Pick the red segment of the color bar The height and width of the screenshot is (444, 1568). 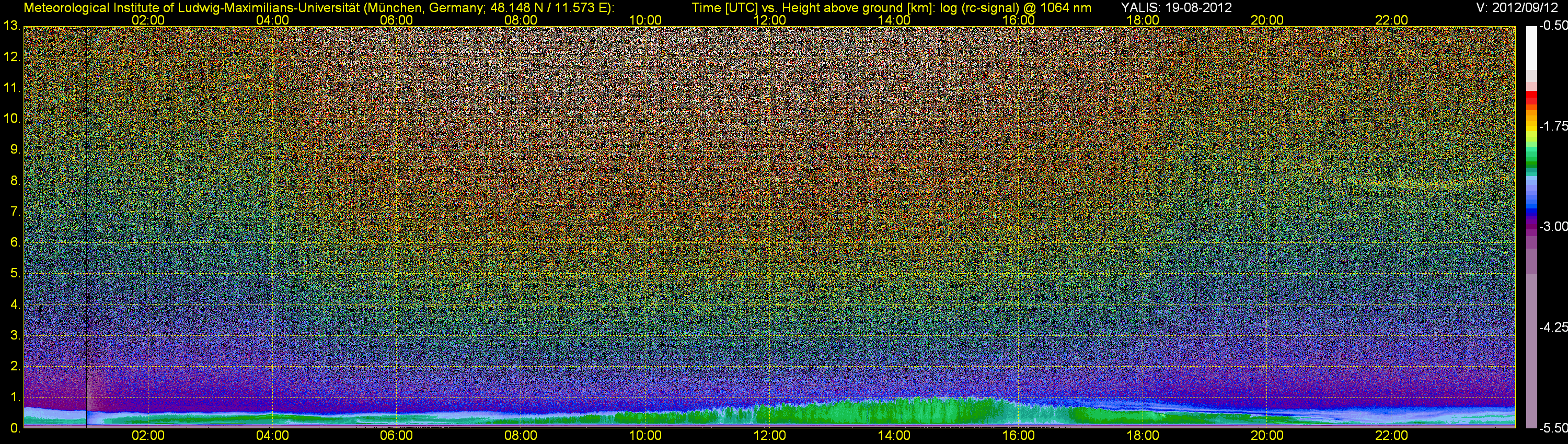(x=1531, y=97)
